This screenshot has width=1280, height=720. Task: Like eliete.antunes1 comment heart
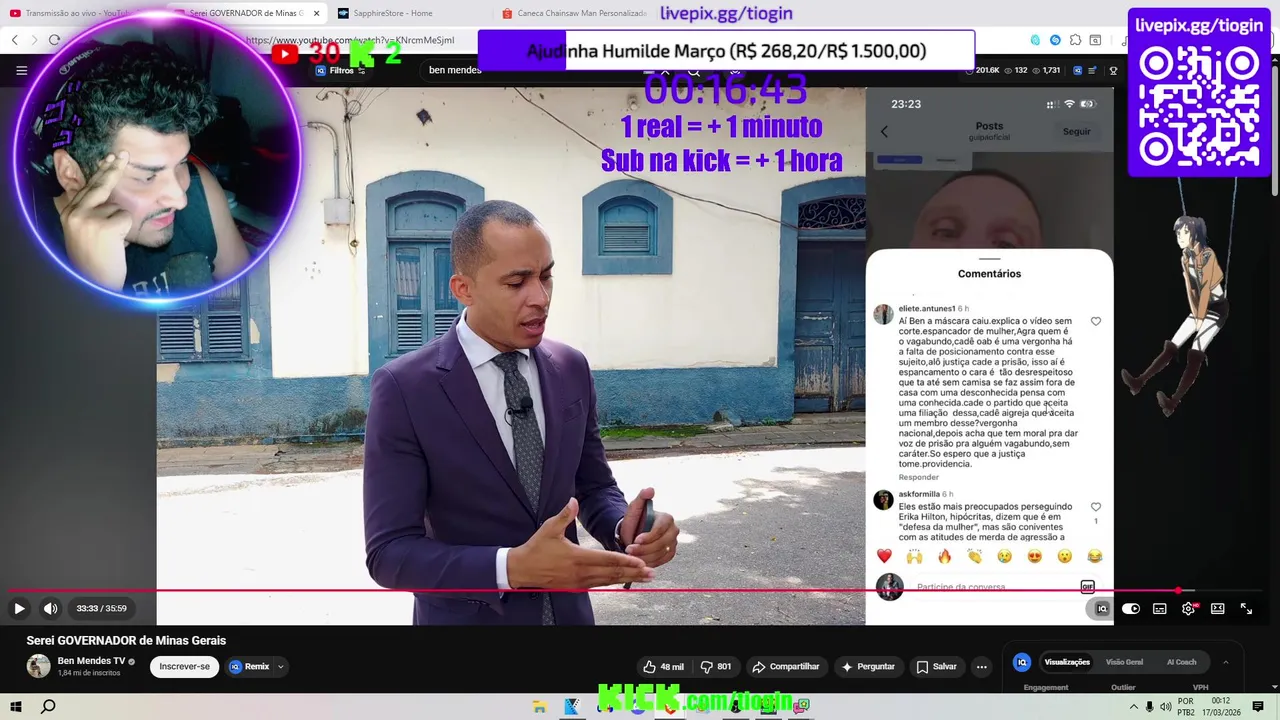(1096, 322)
